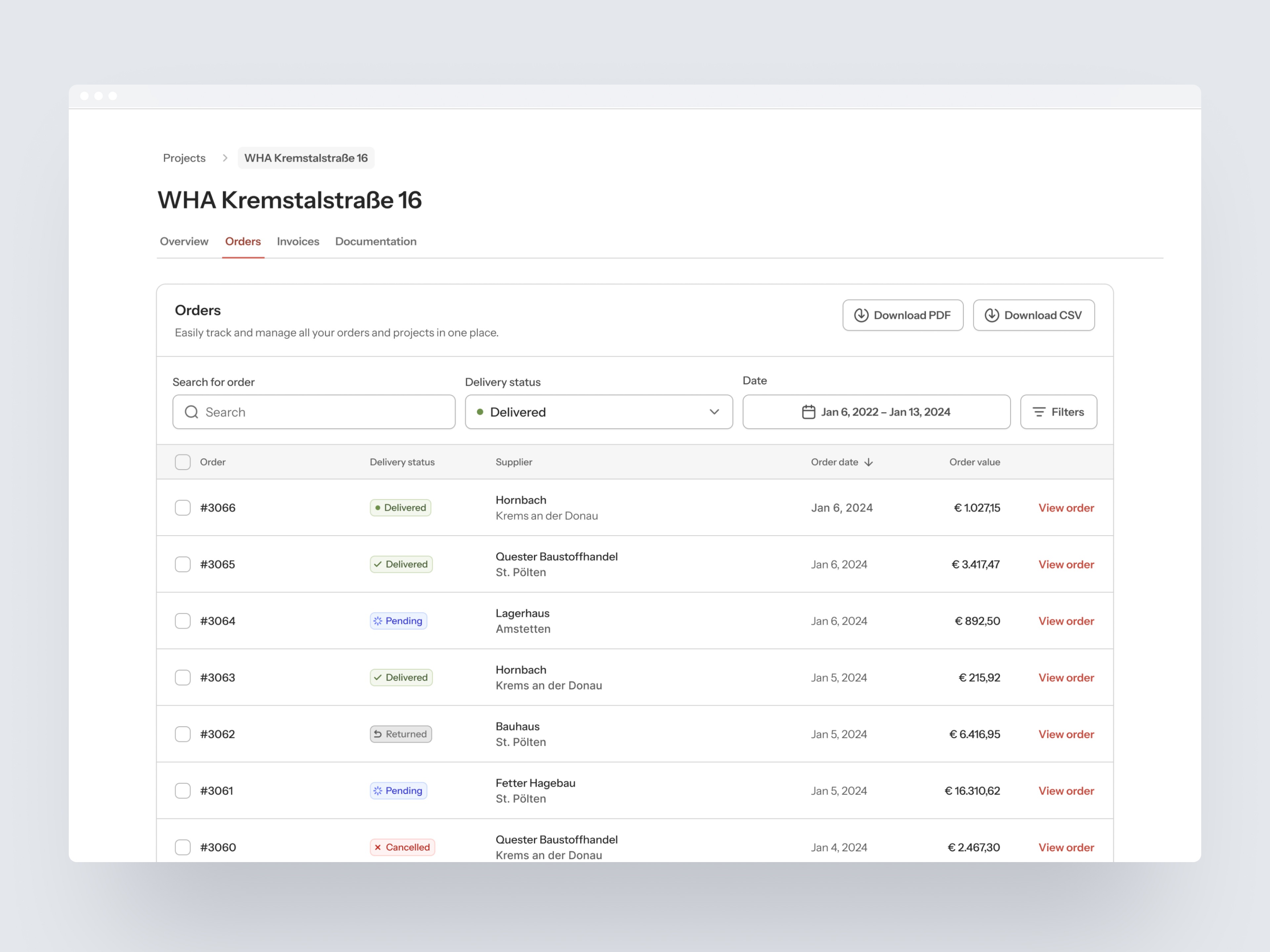Click Returned badge on order #3062
This screenshot has height=952, width=1270.
[x=401, y=734]
